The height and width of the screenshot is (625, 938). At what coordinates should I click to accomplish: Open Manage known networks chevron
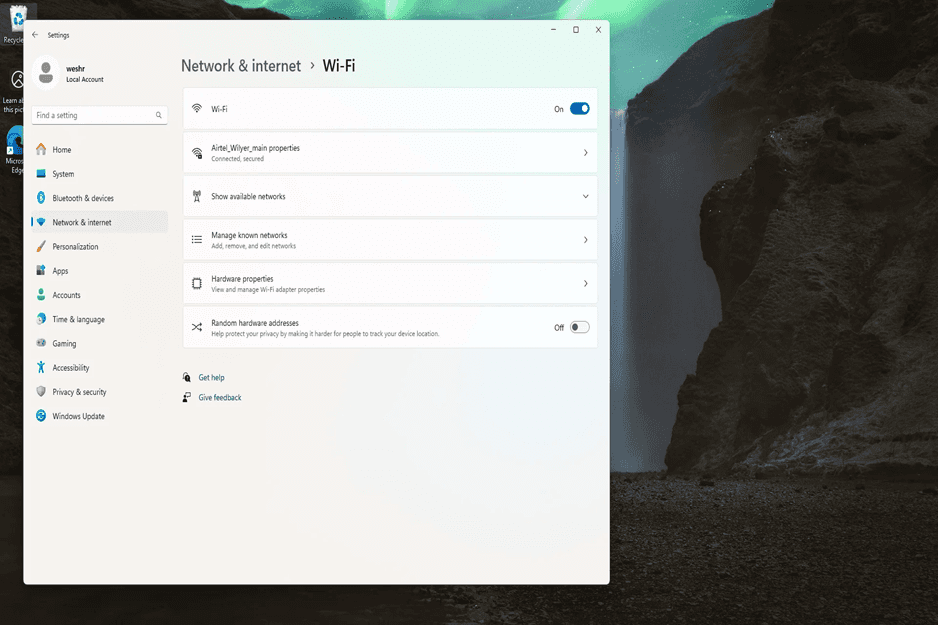(x=586, y=240)
